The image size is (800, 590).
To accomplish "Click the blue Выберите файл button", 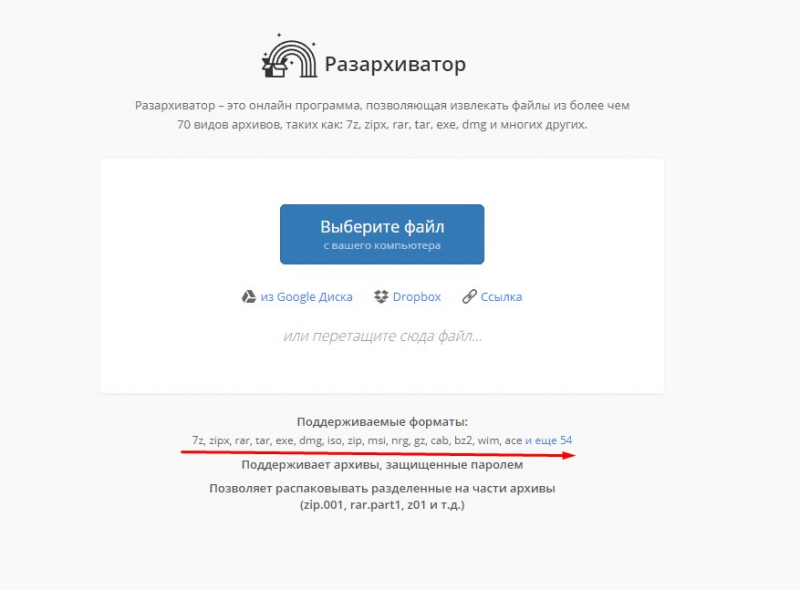I will click(382, 234).
